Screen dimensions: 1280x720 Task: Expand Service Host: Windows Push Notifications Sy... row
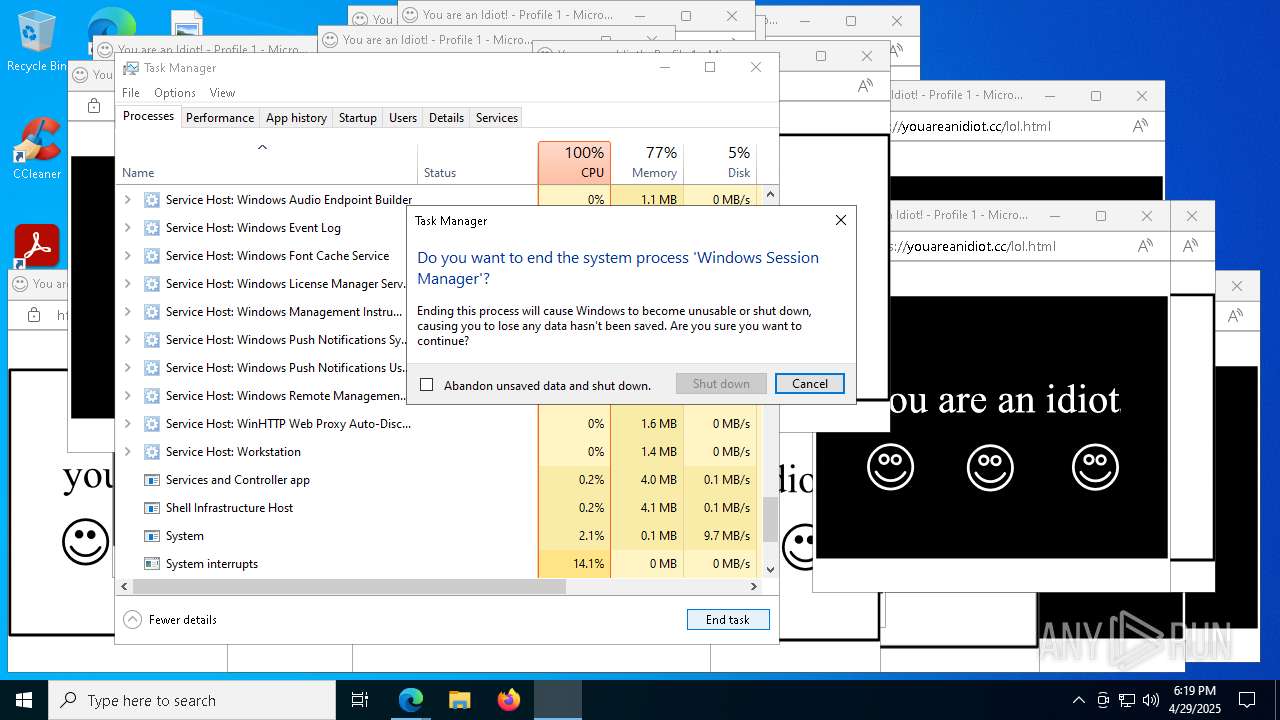pyautogui.click(x=127, y=340)
